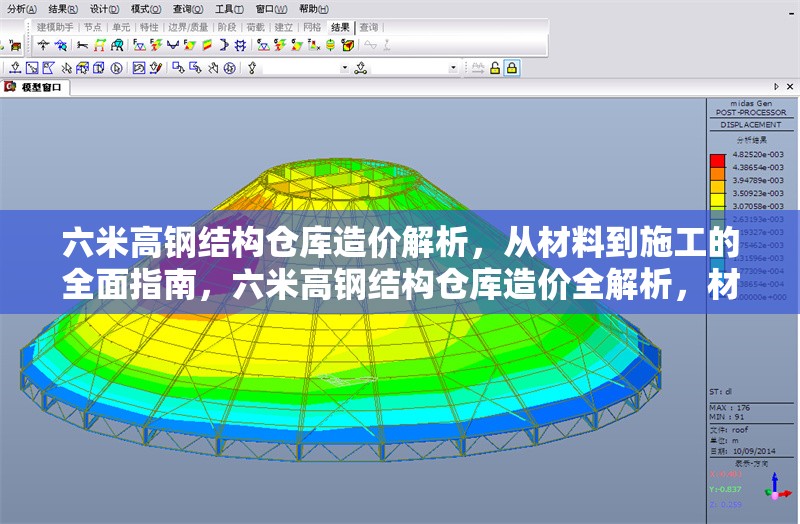Expand the second selection combo box dropdown

pos(453,68)
